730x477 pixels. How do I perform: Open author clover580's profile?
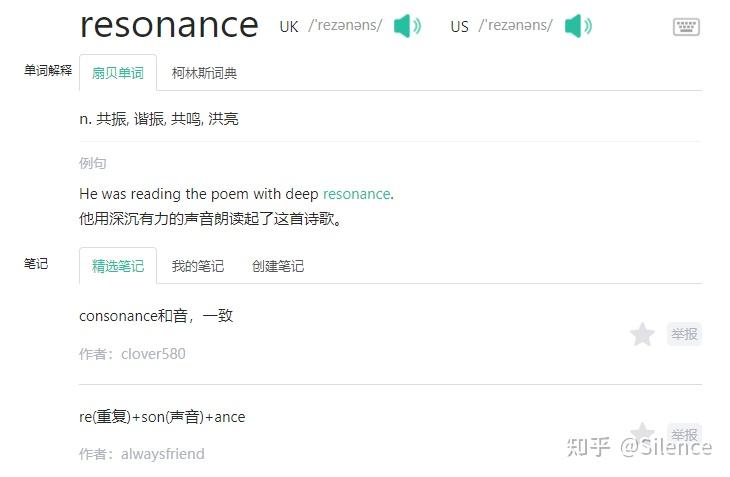click(153, 354)
